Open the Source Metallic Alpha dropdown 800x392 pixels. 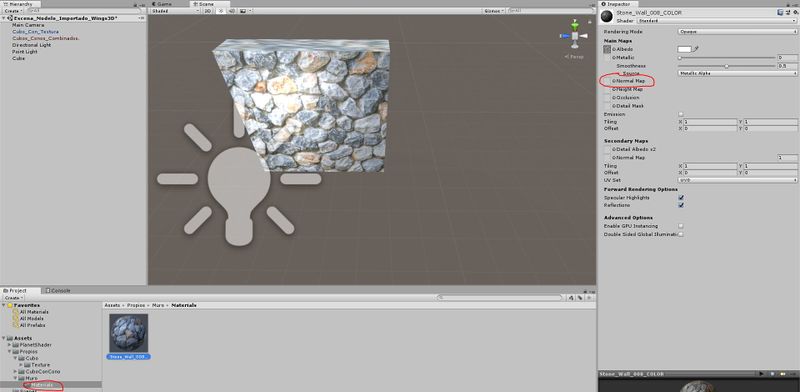click(737, 74)
